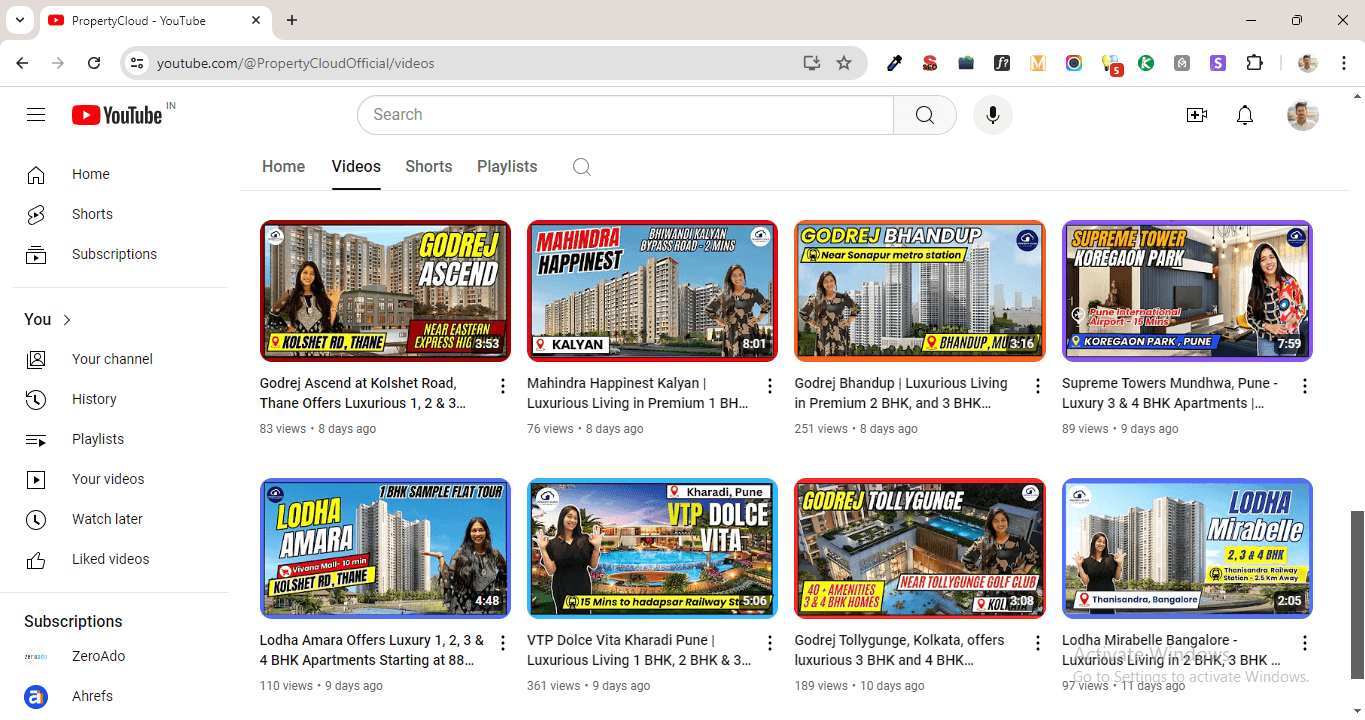Open tab search dropdown arrow

(x=19, y=20)
